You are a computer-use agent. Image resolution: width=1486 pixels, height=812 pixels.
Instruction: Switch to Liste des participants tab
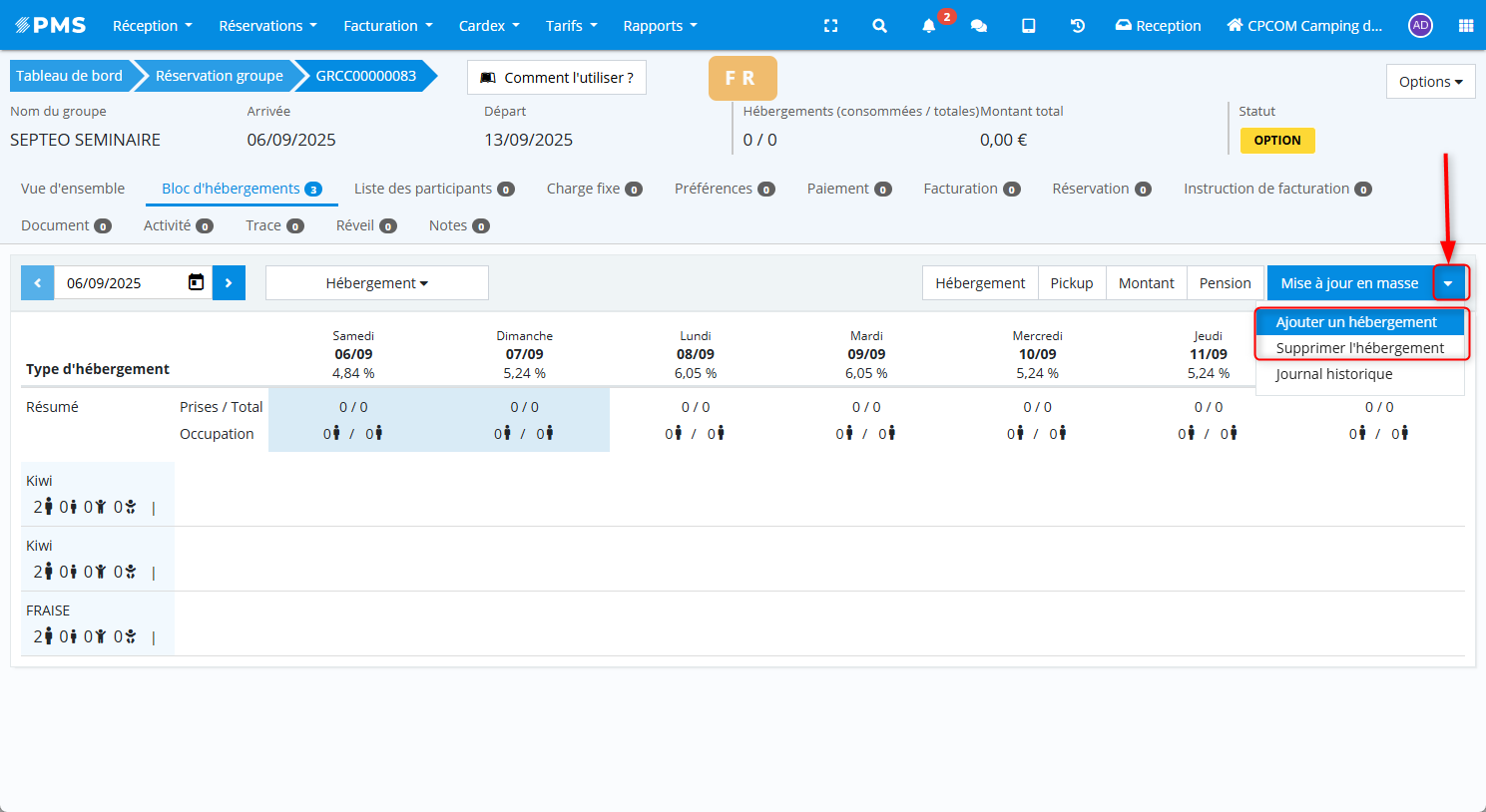433,189
